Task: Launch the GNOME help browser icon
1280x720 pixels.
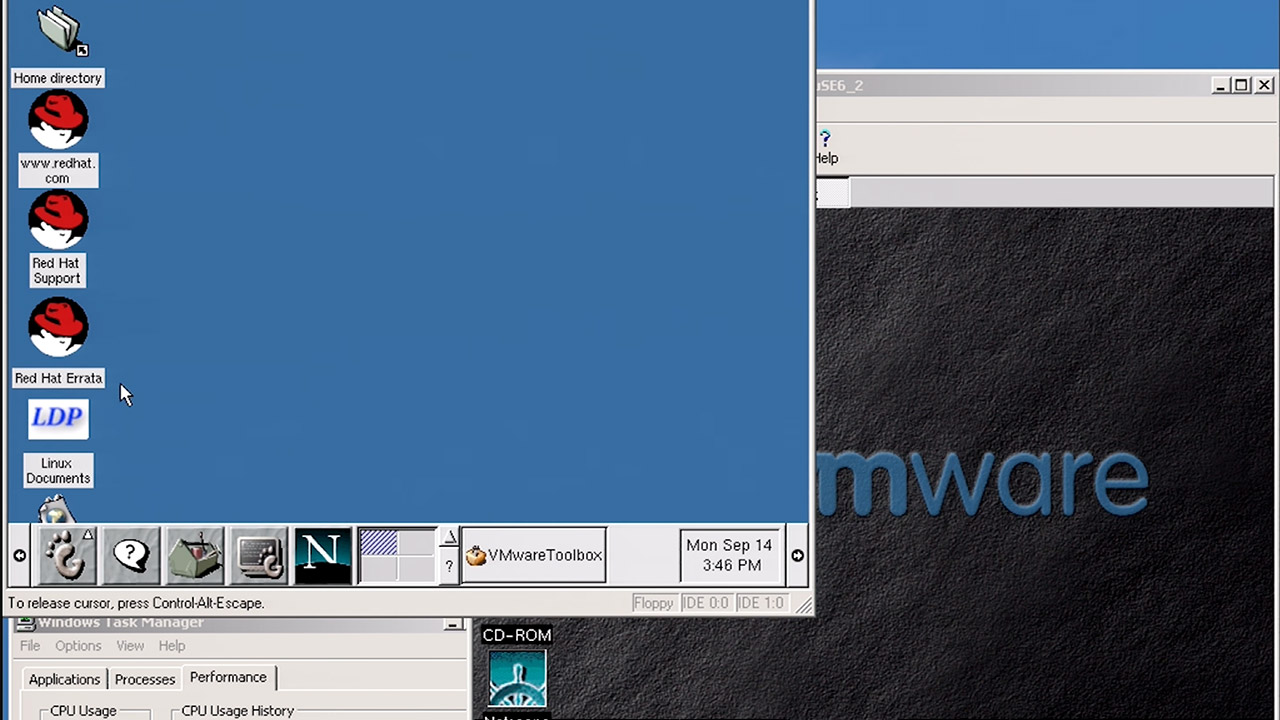Action: tap(131, 555)
